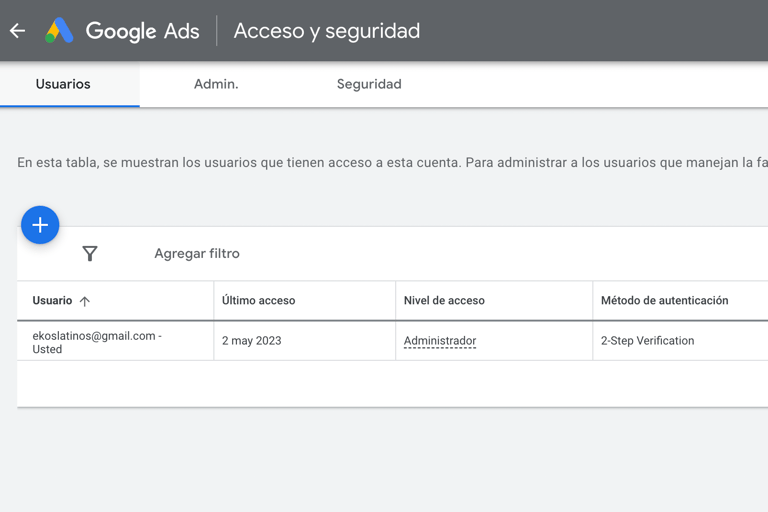Image resolution: width=768 pixels, height=512 pixels.
Task: Click the Último acceso column header
Action: [258, 301]
